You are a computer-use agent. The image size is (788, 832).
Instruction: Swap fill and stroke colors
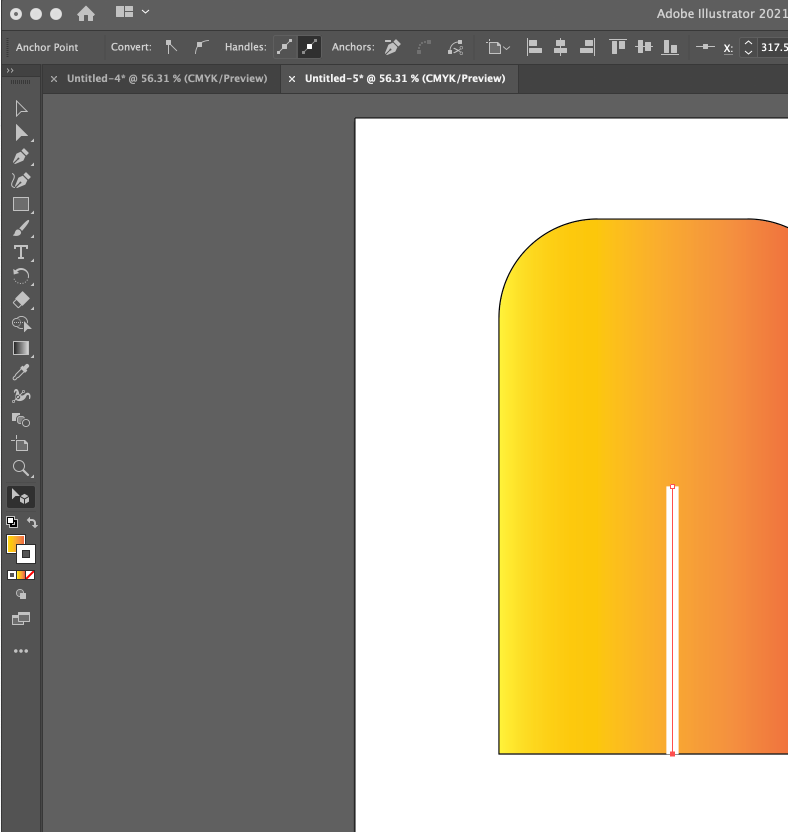tap(32, 523)
